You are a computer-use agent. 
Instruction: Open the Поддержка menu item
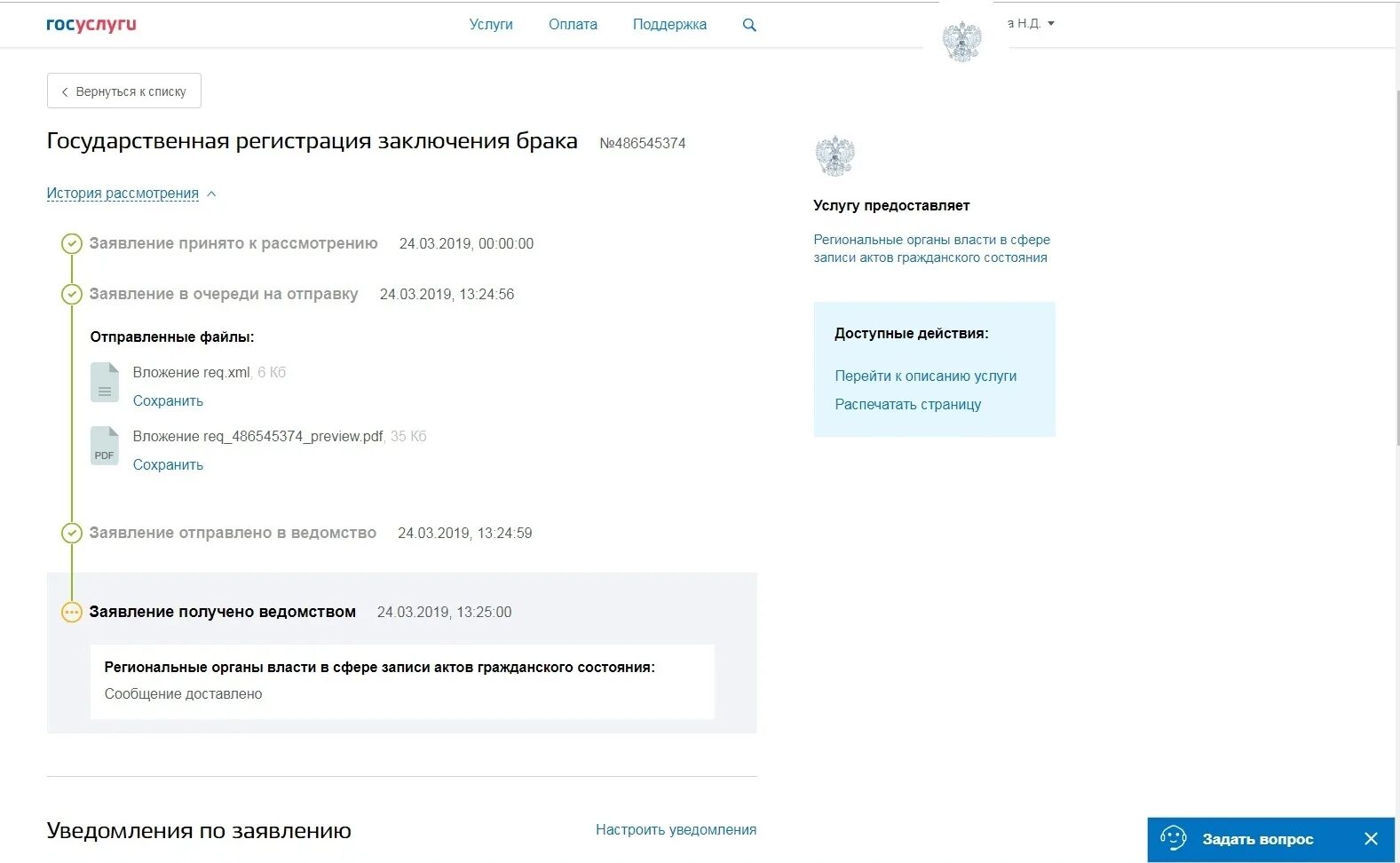pos(669,25)
